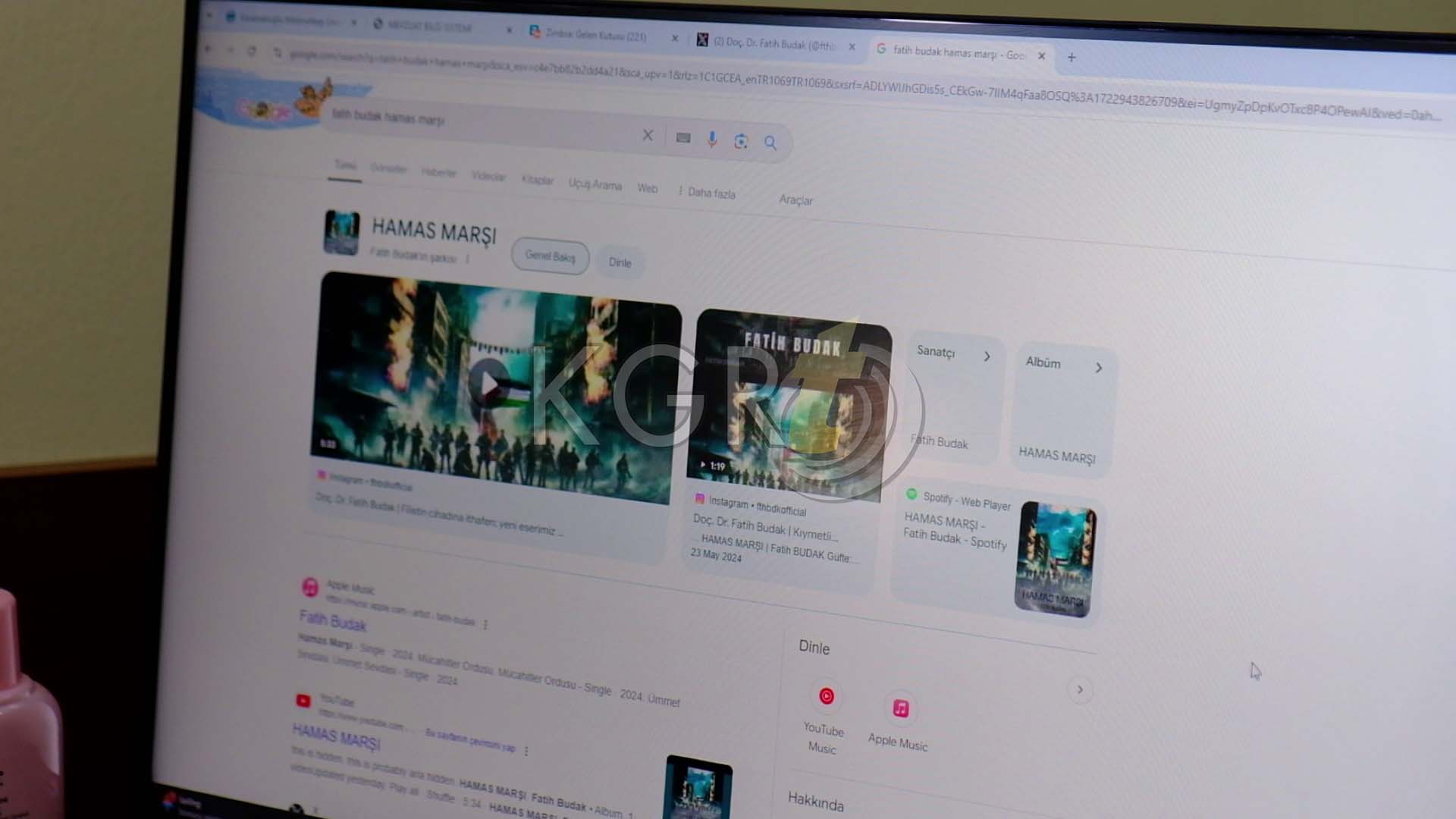
Task: Switch to Haberler results tab
Action: (439, 172)
